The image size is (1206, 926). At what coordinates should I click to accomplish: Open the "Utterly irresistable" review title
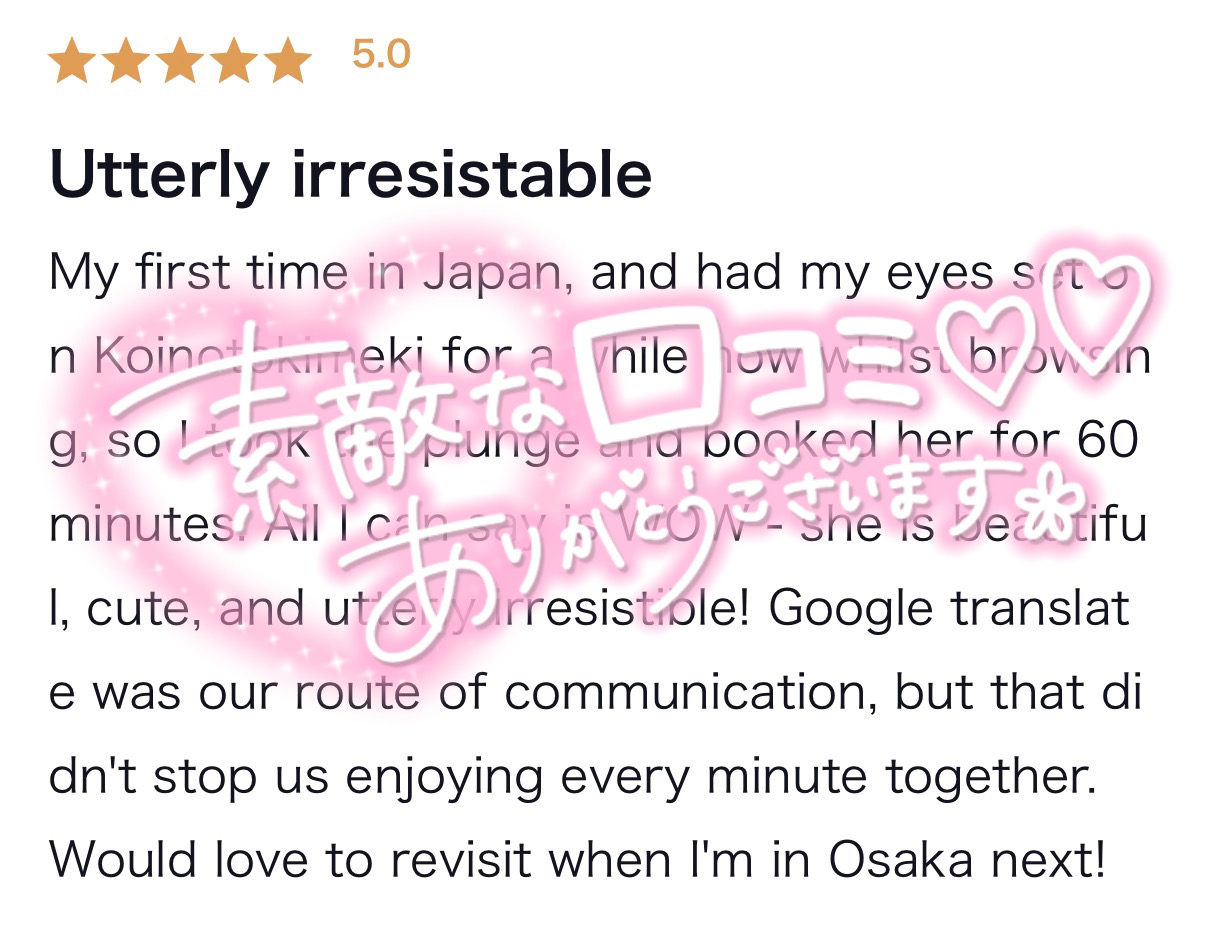(x=350, y=175)
